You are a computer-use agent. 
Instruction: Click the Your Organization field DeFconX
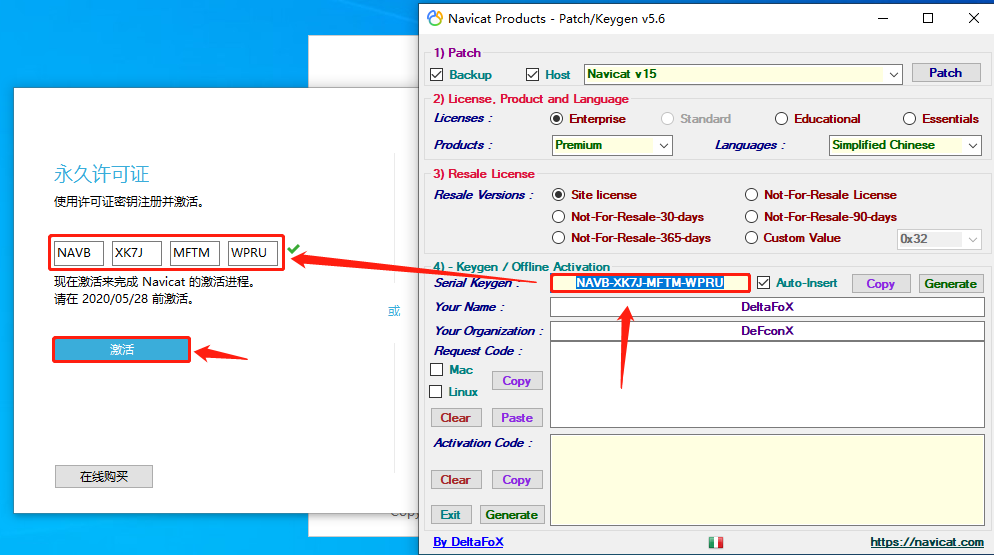[767, 331]
